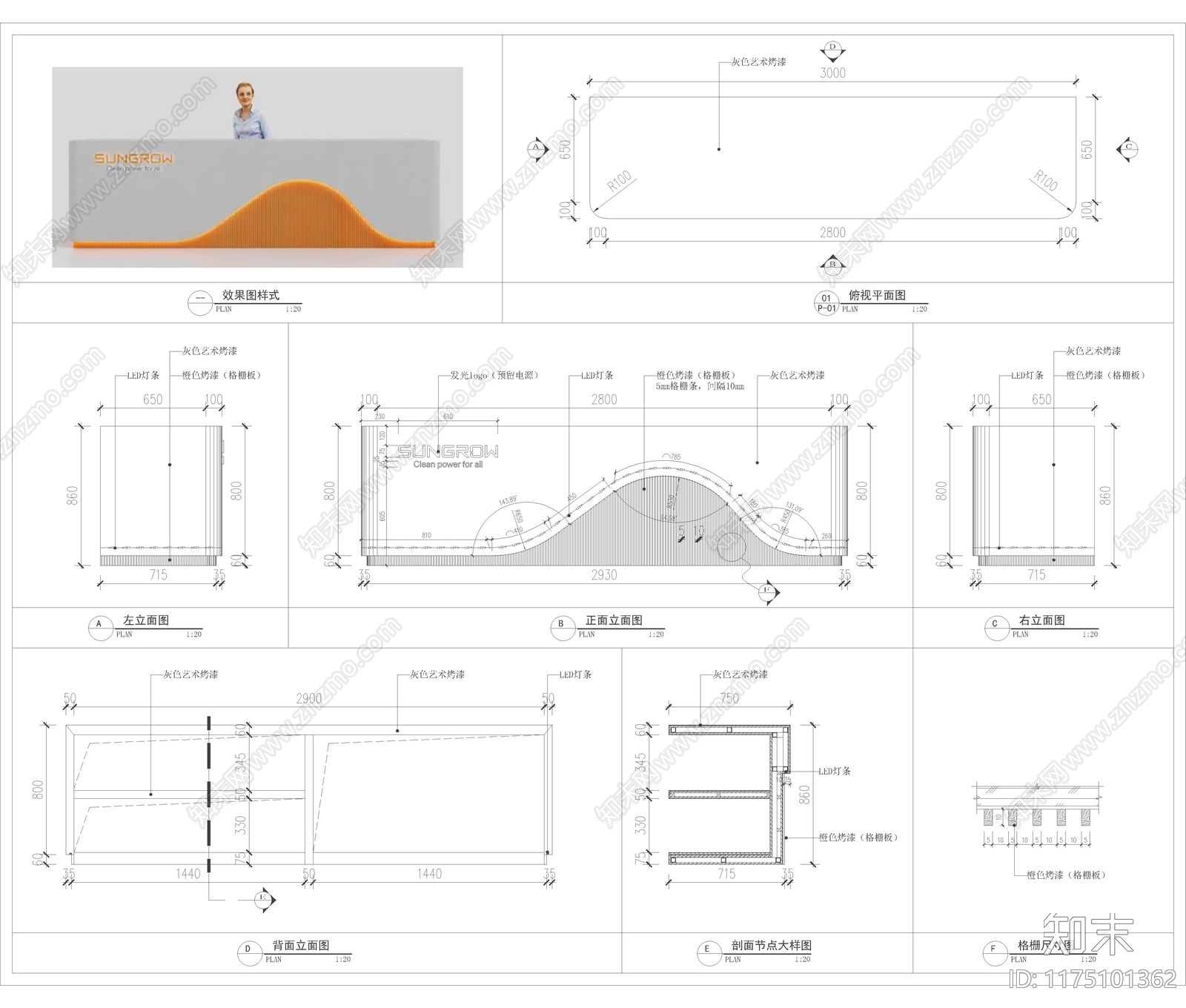1186x1008 pixels.
Task: Click the 860 height dimension in left elevation
Action: tap(73, 494)
